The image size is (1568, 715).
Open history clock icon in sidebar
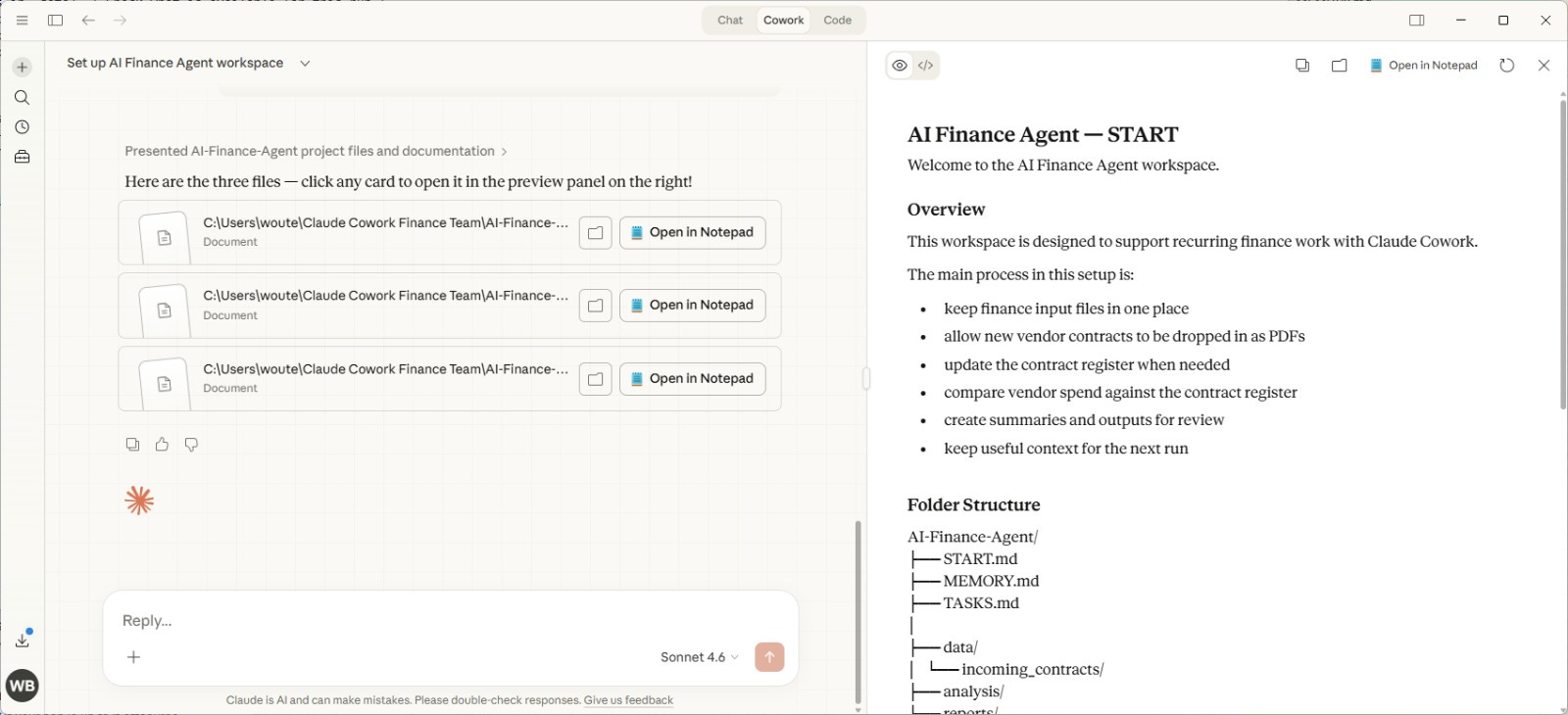22,127
